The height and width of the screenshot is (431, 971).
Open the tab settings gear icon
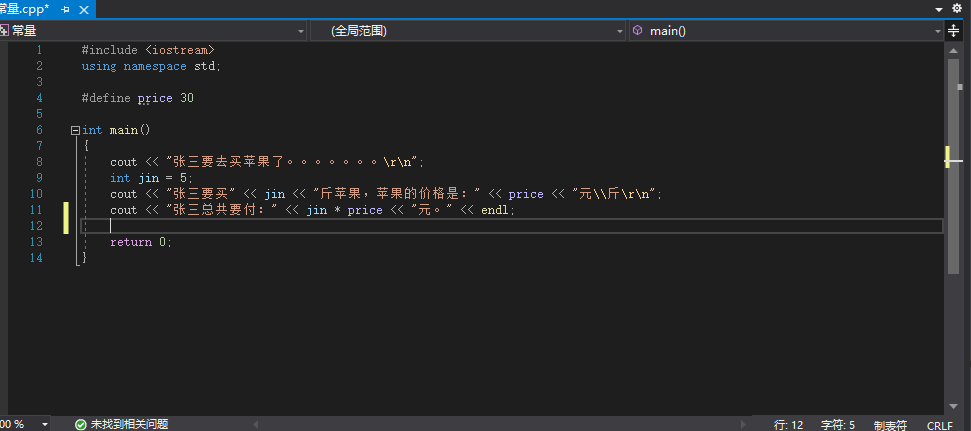(x=956, y=9)
